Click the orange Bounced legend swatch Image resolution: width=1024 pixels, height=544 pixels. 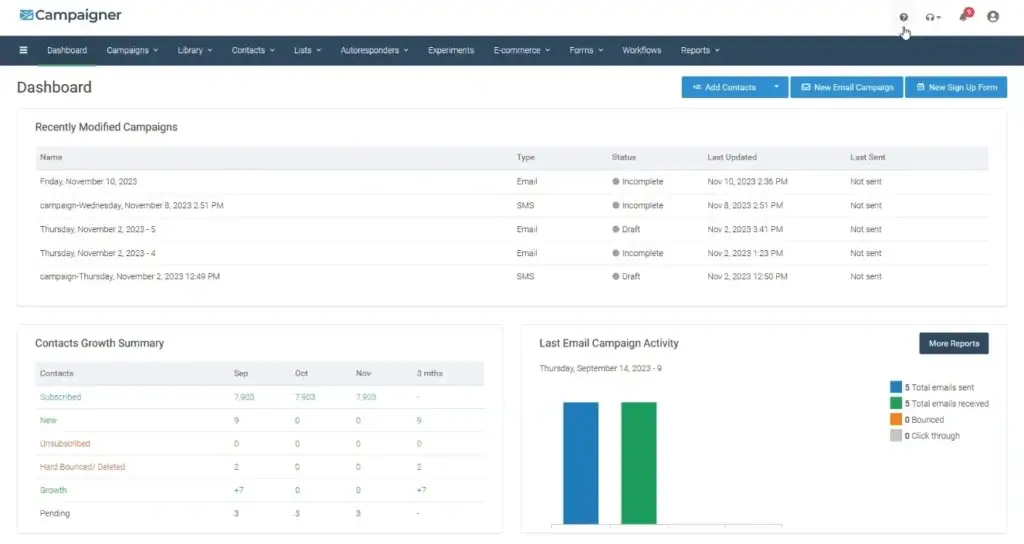pyautogui.click(x=895, y=419)
